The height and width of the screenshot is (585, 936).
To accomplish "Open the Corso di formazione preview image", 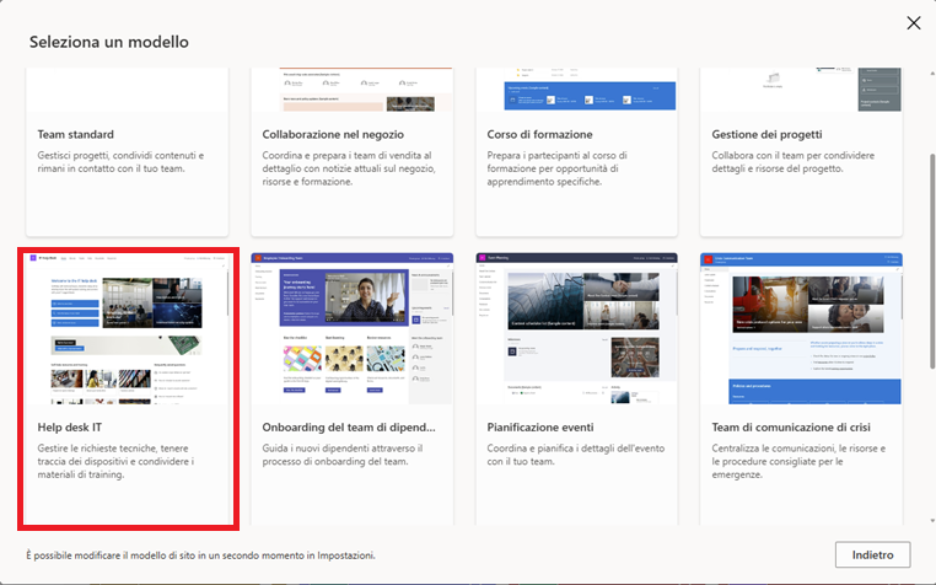I will pyautogui.click(x=577, y=90).
